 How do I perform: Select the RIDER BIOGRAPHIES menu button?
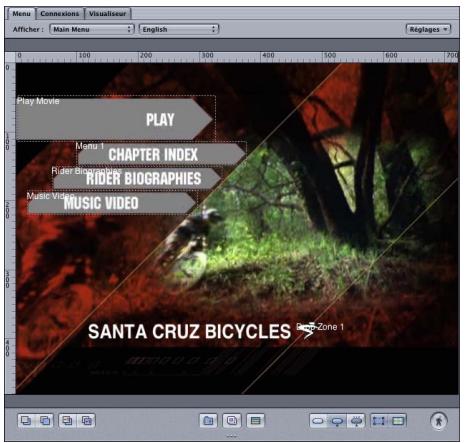[x=137, y=179]
